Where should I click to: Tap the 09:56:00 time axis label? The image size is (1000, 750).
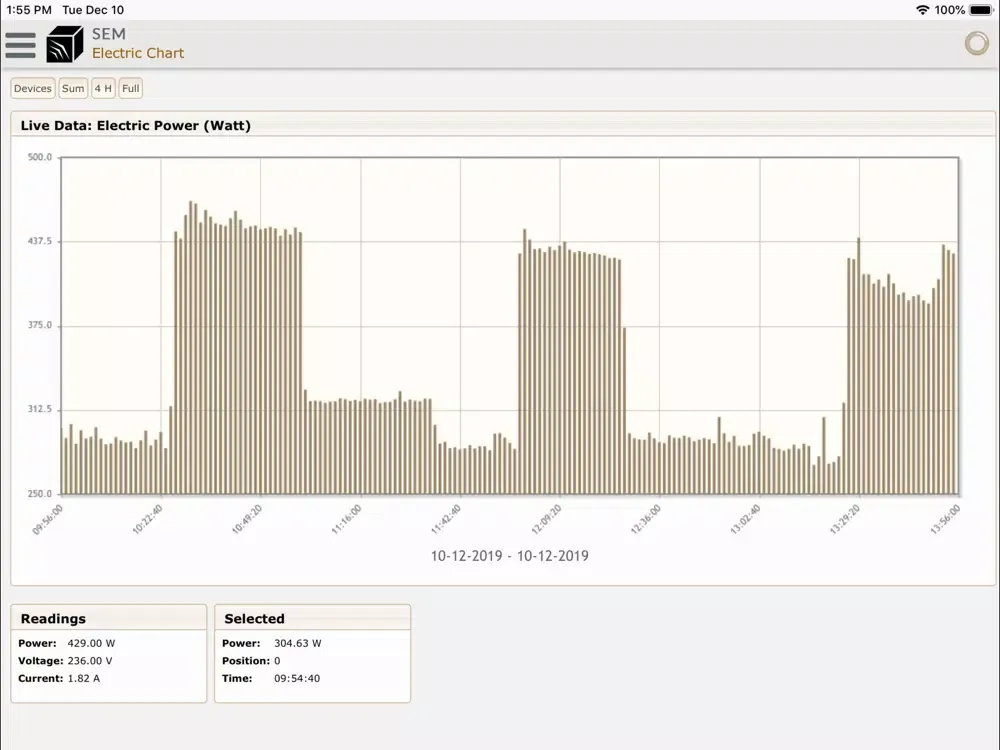48,519
